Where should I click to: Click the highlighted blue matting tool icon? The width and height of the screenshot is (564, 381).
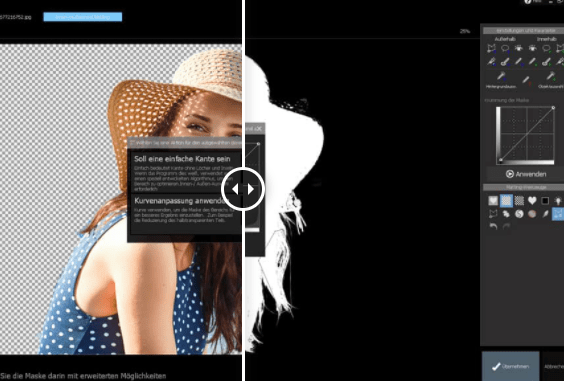coord(558,214)
